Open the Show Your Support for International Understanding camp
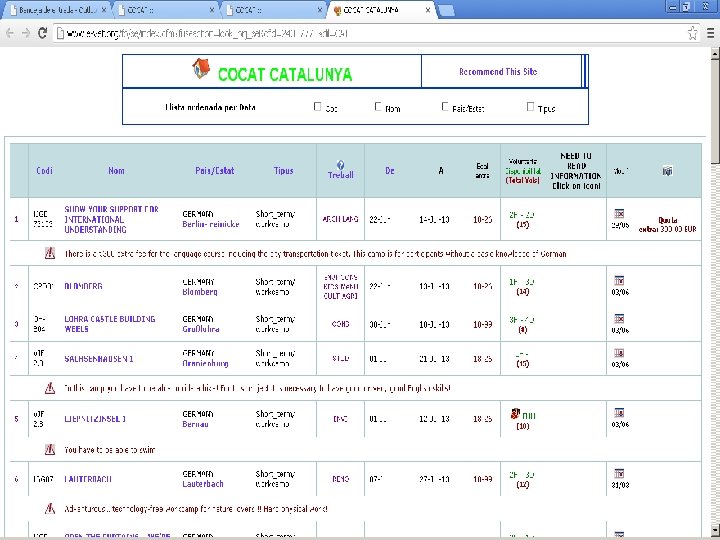 point(111,219)
